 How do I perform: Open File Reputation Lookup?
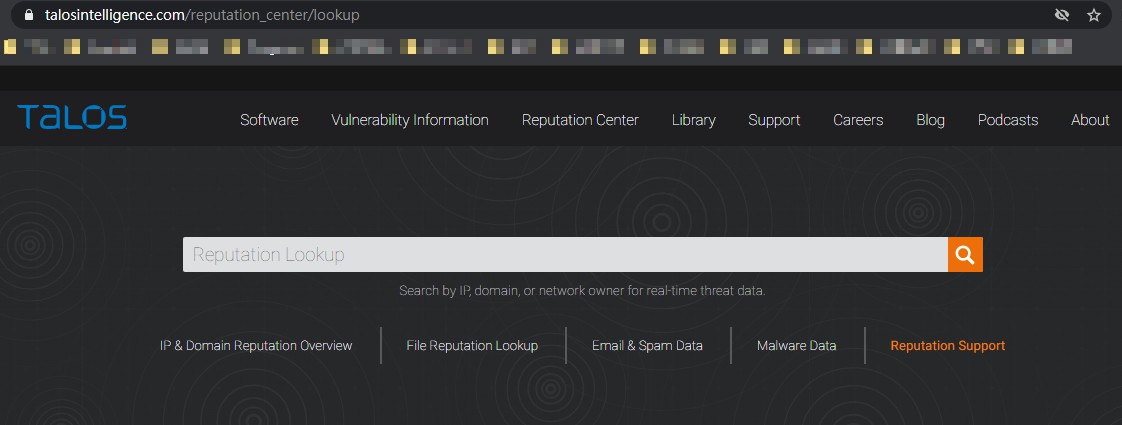(472, 346)
